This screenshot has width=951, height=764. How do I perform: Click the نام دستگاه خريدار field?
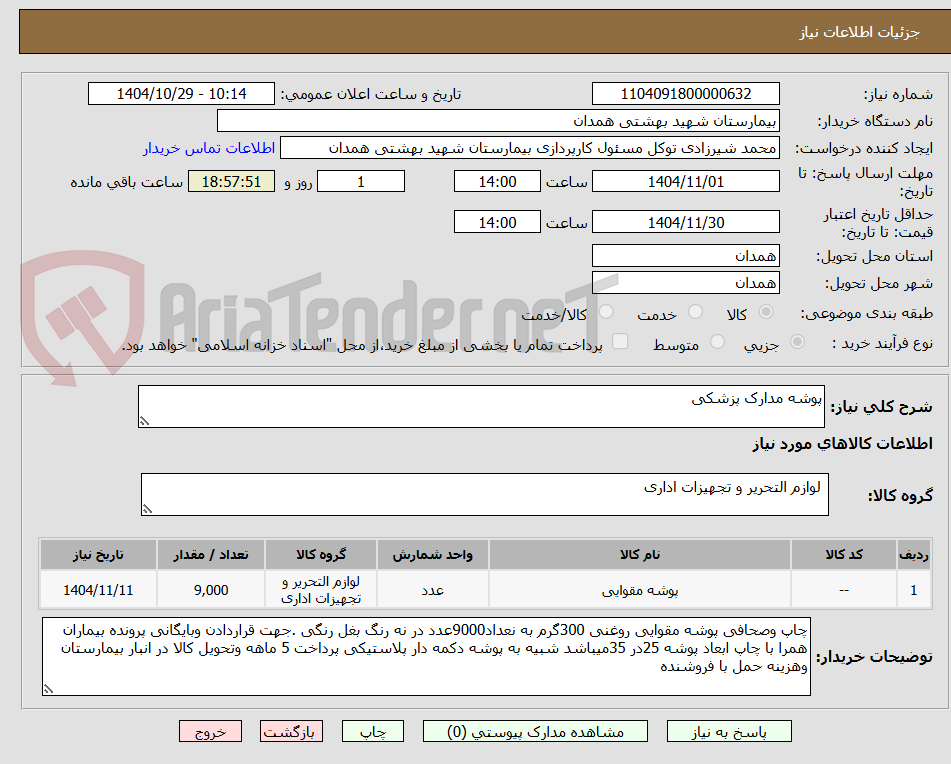(x=498, y=121)
